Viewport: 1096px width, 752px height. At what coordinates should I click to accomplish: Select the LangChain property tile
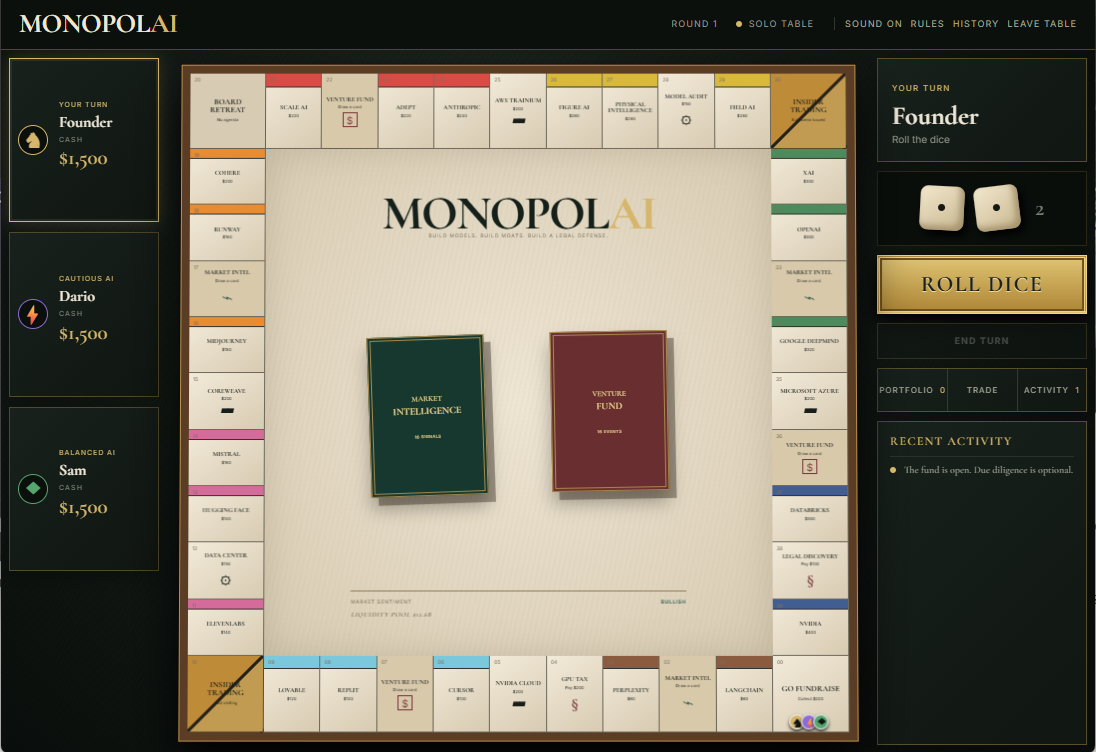pyautogui.click(x=744, y=693)
